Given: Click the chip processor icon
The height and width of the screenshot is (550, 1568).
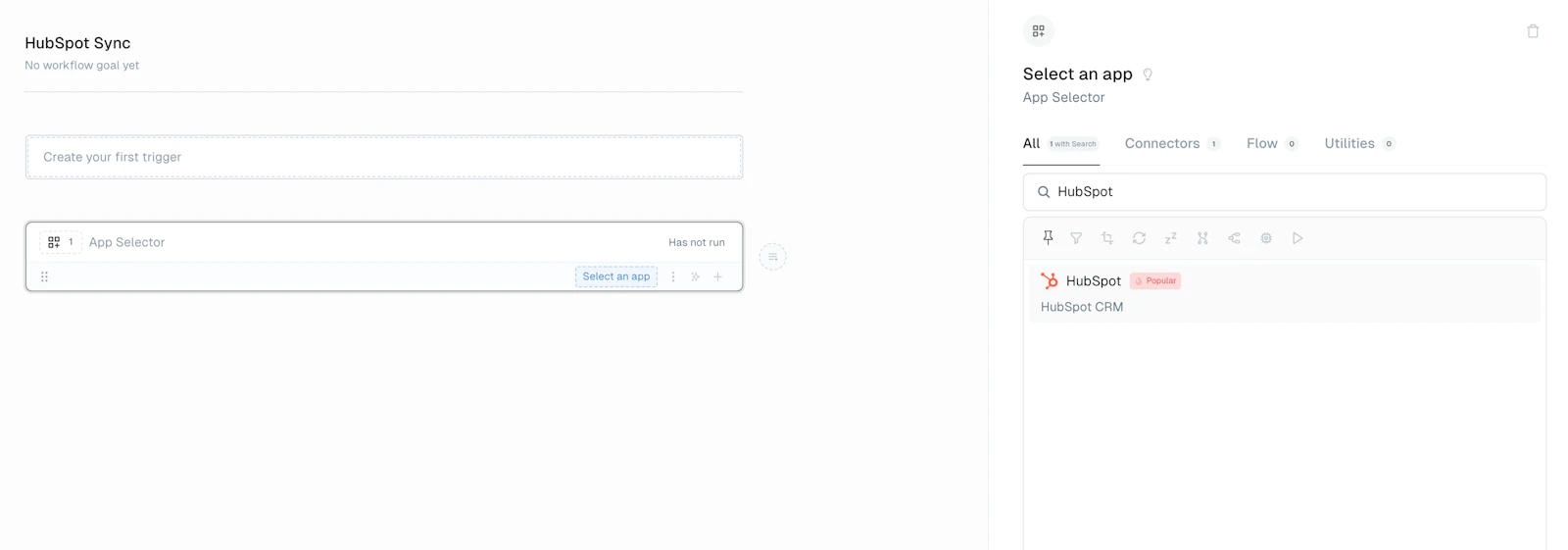Looking at the screenshot, I should 1266,238.
